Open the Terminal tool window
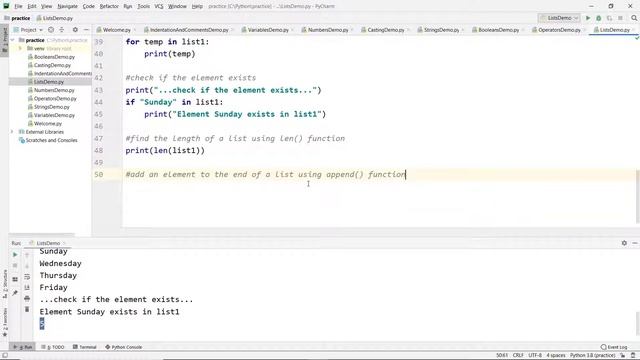This screenshot has height=360, width=640. pyautogui.click(x=84, y=347)
